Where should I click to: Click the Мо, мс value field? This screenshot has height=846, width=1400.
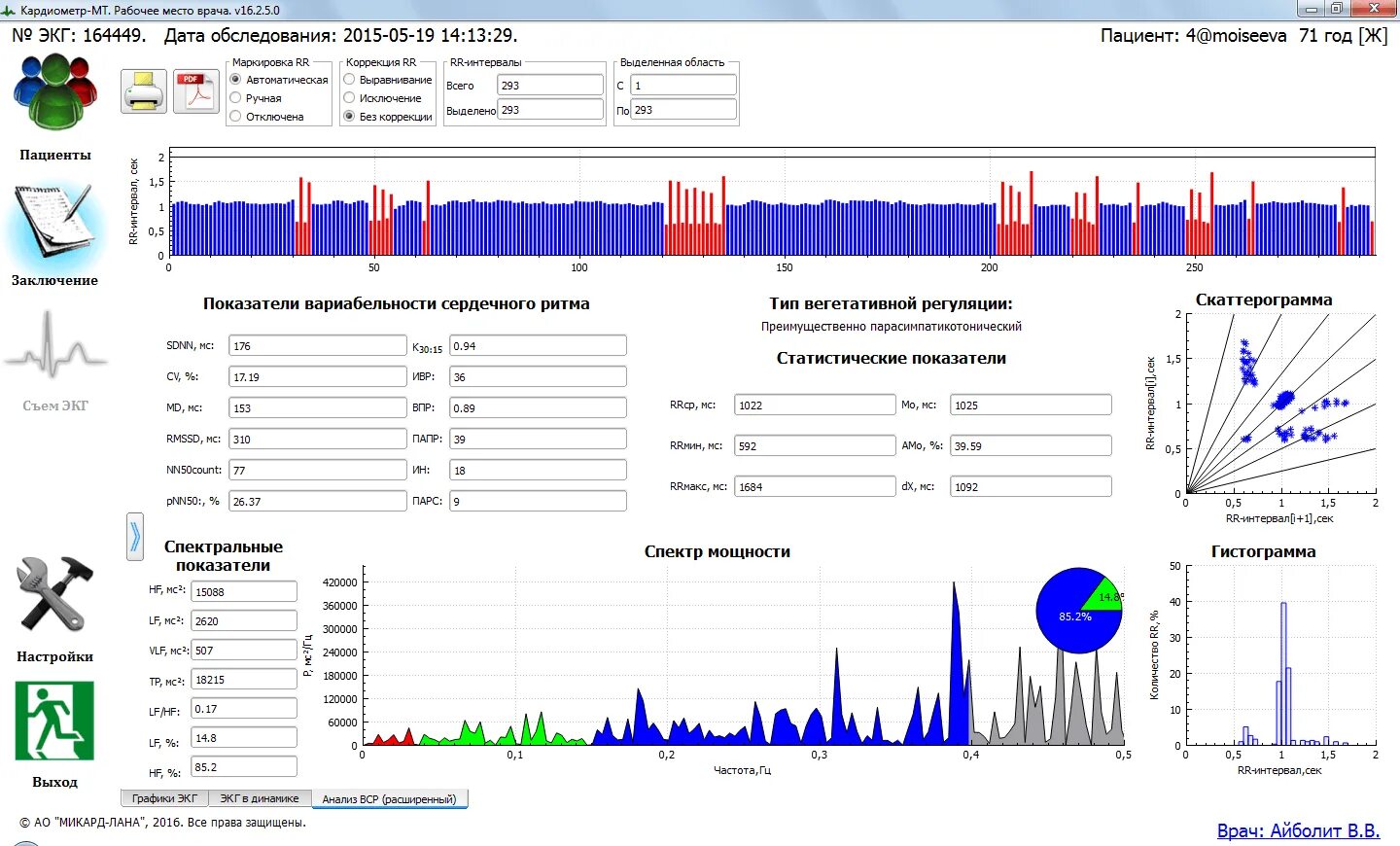pyautogui.click(x=1031, y=405)
